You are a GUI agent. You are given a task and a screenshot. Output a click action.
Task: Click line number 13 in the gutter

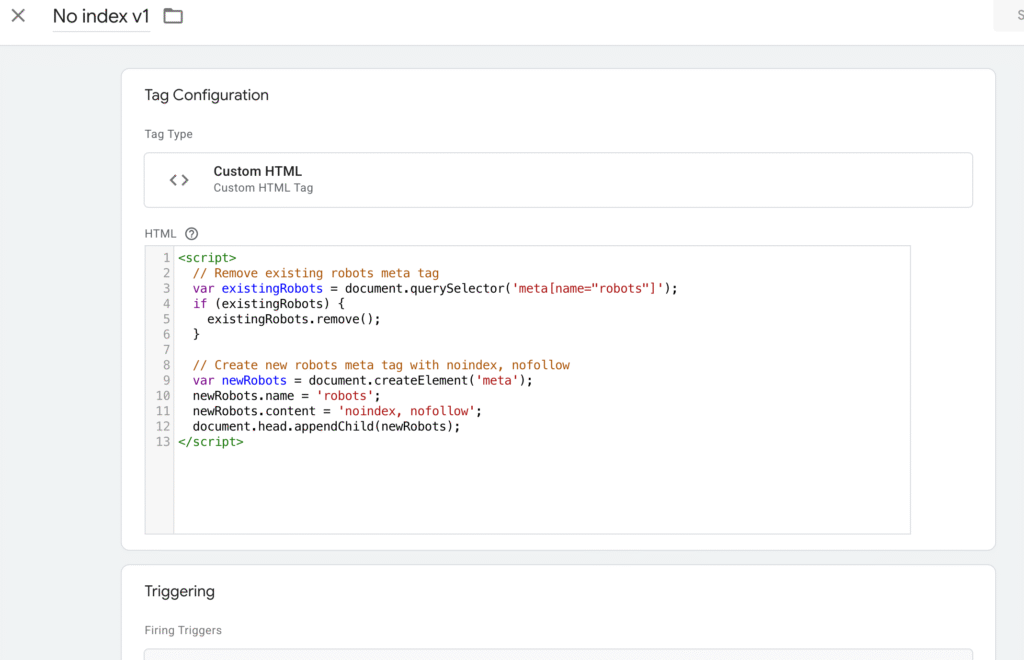point(163,442)
